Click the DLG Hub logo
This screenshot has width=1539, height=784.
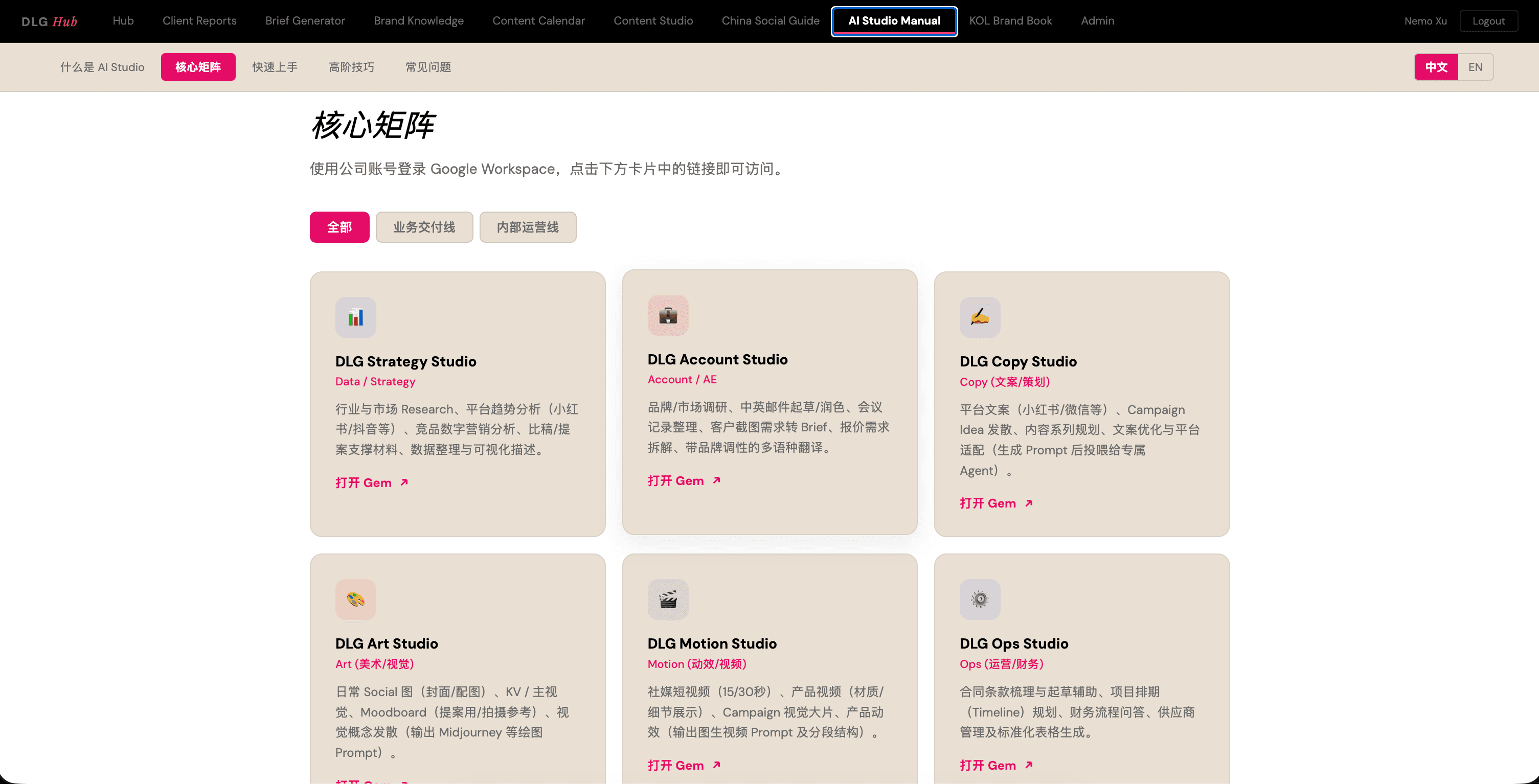[x=49, y=21]
